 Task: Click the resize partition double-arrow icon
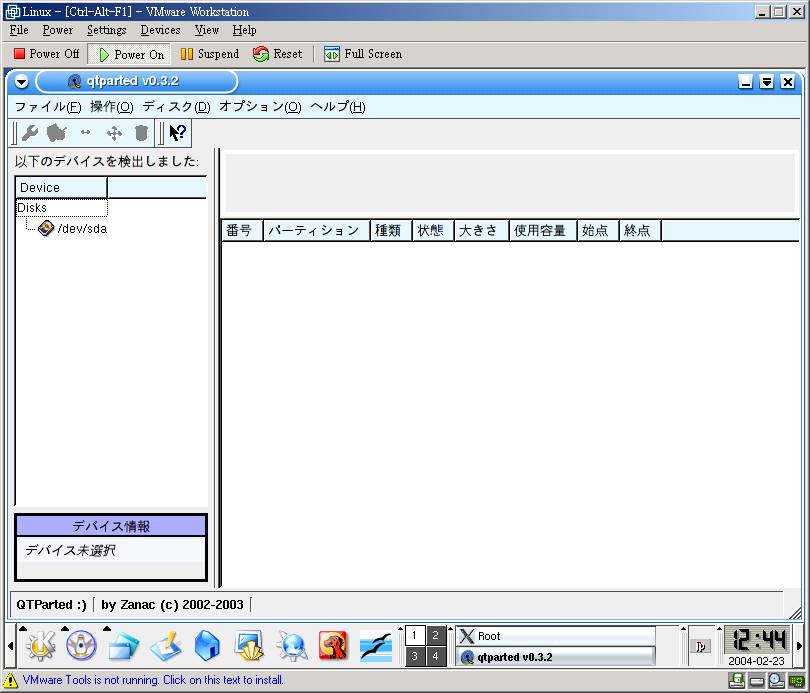[85, 133]
